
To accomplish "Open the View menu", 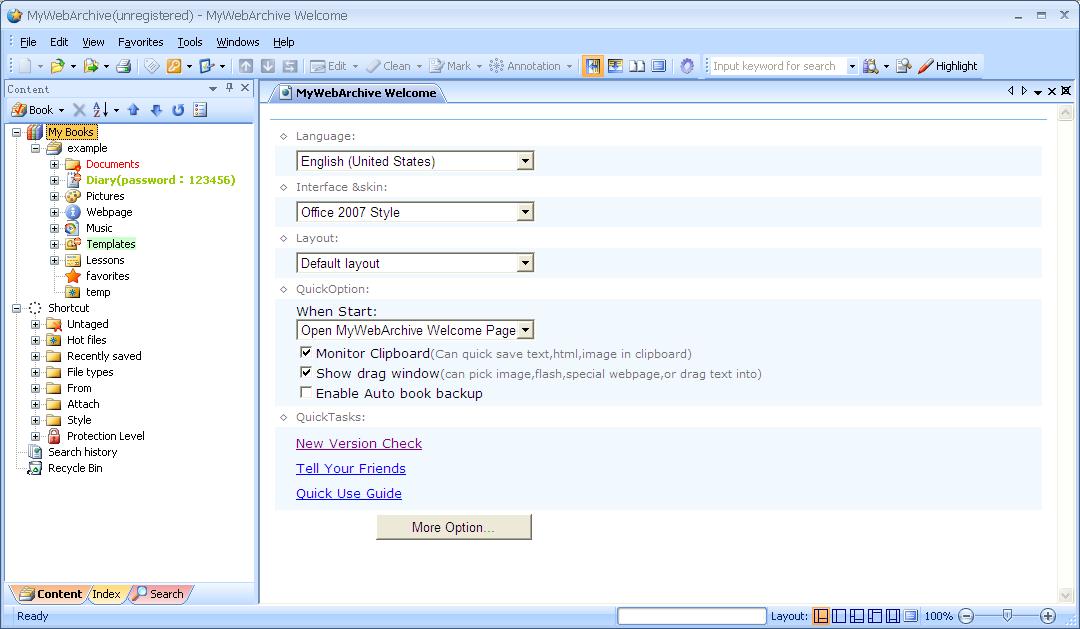I will [x=94, y=42].
